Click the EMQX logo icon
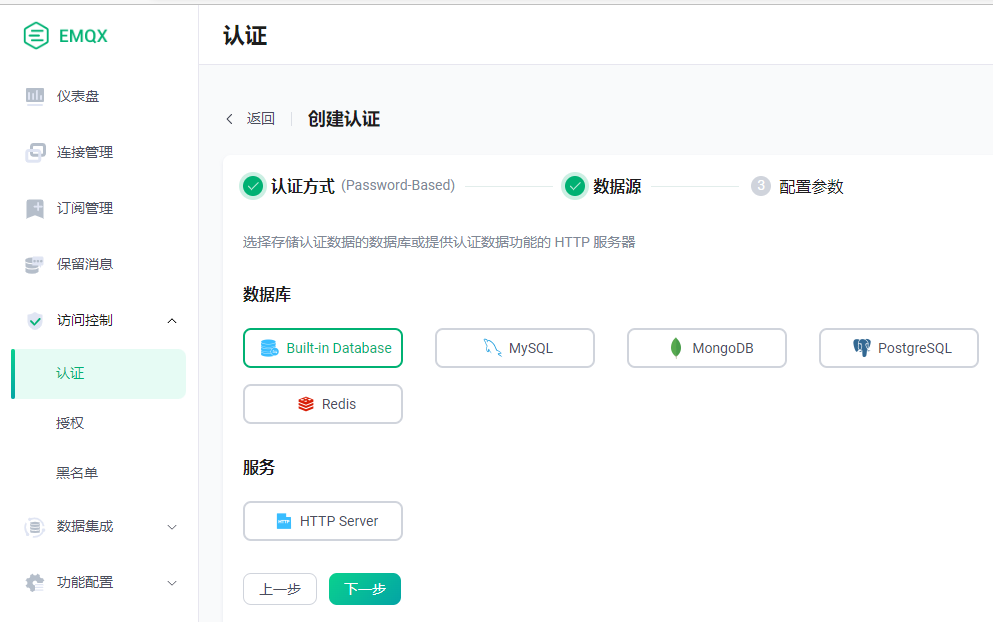The height and width of the screenshot is (622, 993). (36, 35)
